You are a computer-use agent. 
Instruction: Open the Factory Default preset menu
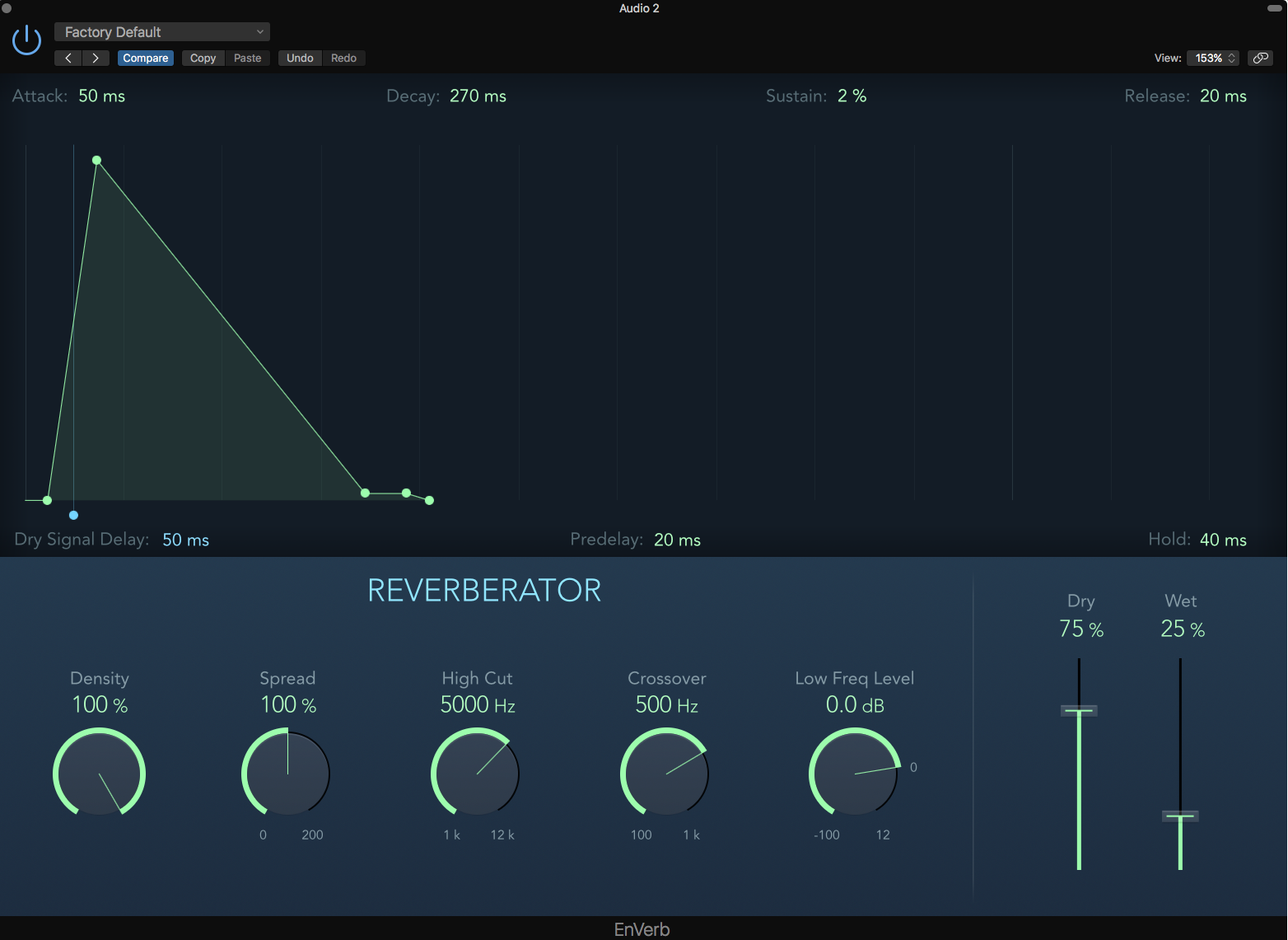tap(161, 31)
